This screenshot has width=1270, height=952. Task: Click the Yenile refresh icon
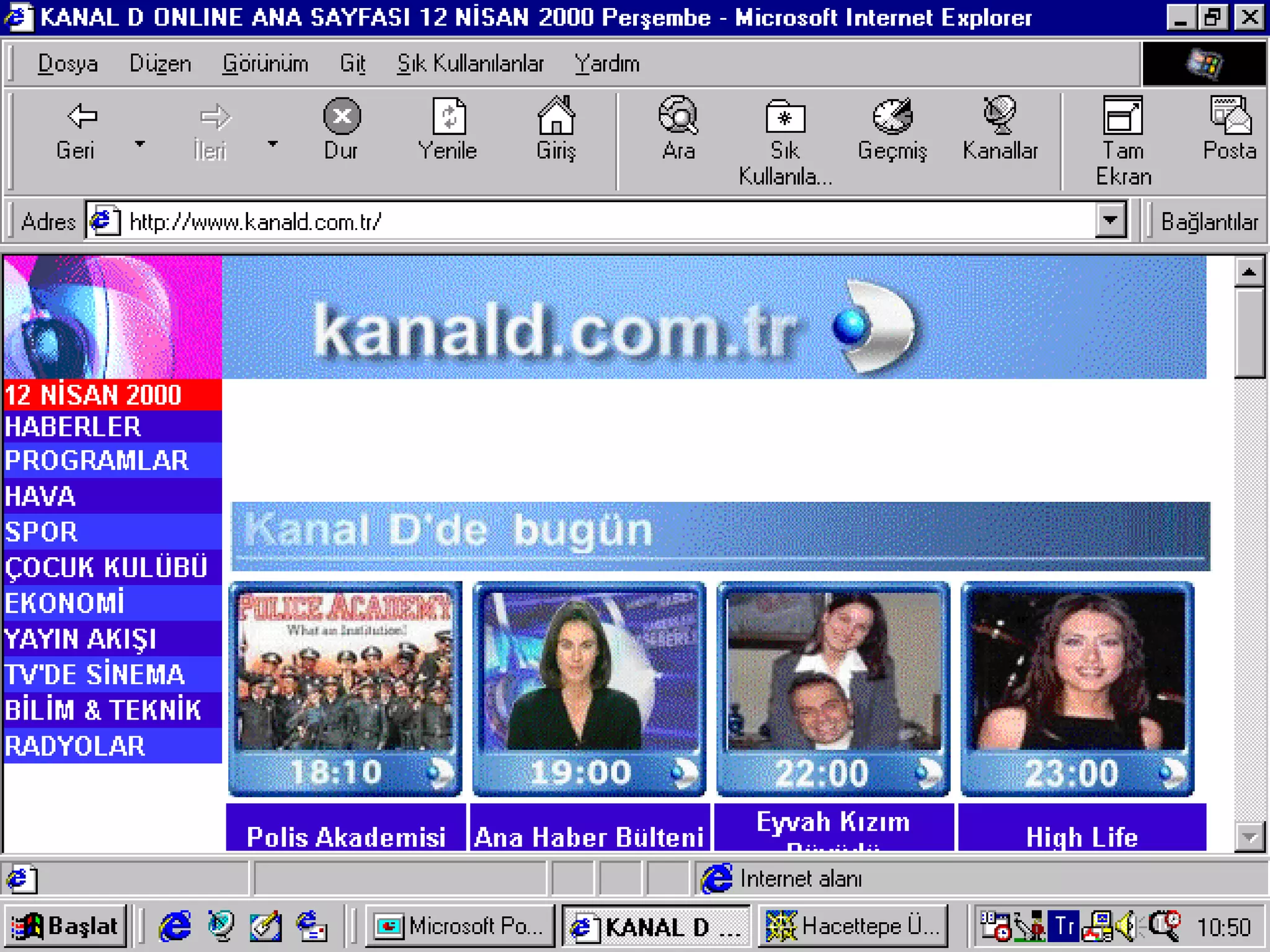(448, 116)
